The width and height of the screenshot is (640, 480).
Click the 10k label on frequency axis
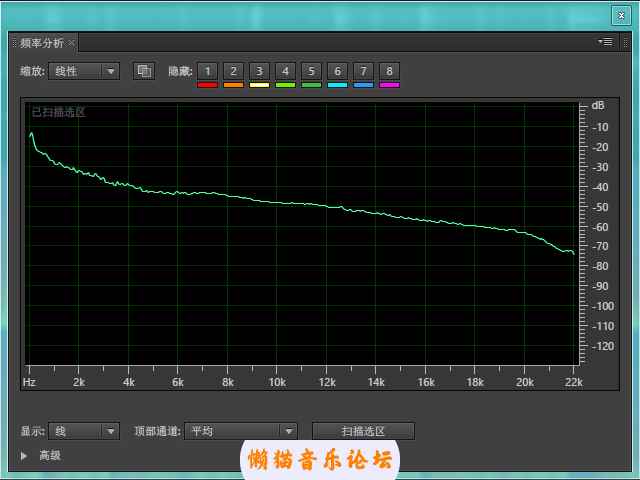tap(277, 382)
